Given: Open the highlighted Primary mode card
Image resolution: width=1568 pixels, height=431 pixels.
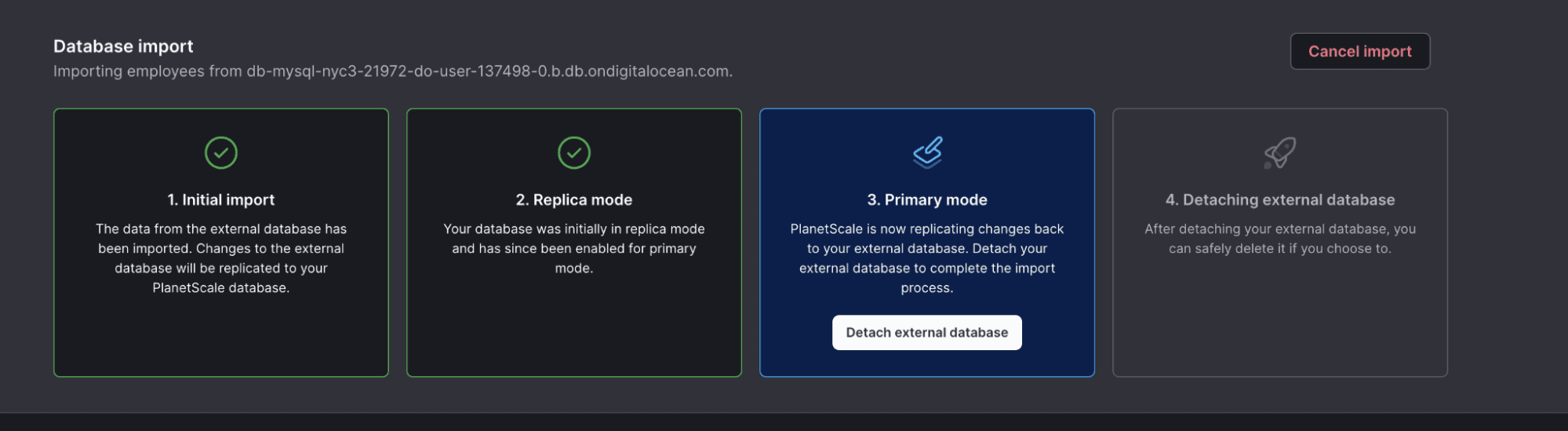Looking at the screenshot, I should [927, 243].
